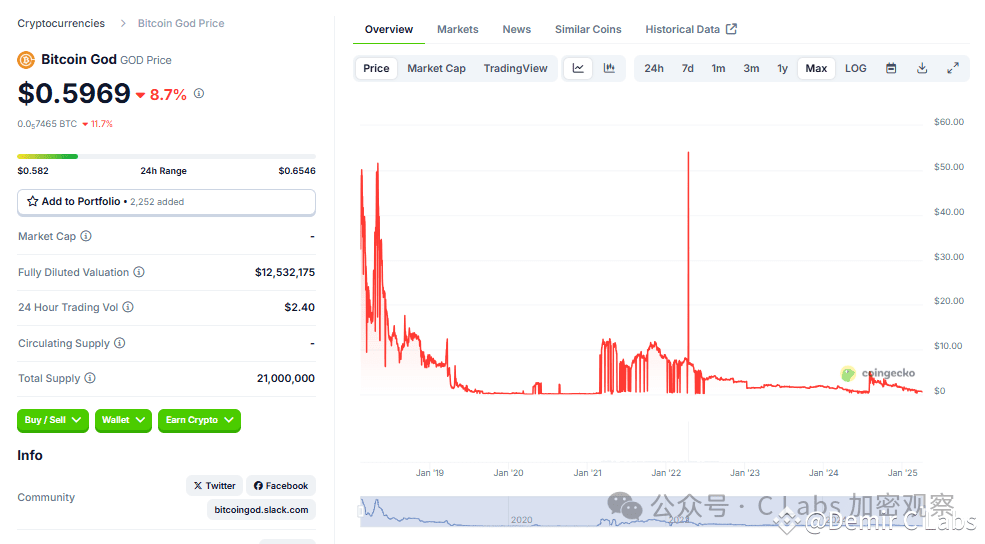Show 24 Hour Trading Vol info icon
This screenshot has width=985, height=544.
click(128, 307)
